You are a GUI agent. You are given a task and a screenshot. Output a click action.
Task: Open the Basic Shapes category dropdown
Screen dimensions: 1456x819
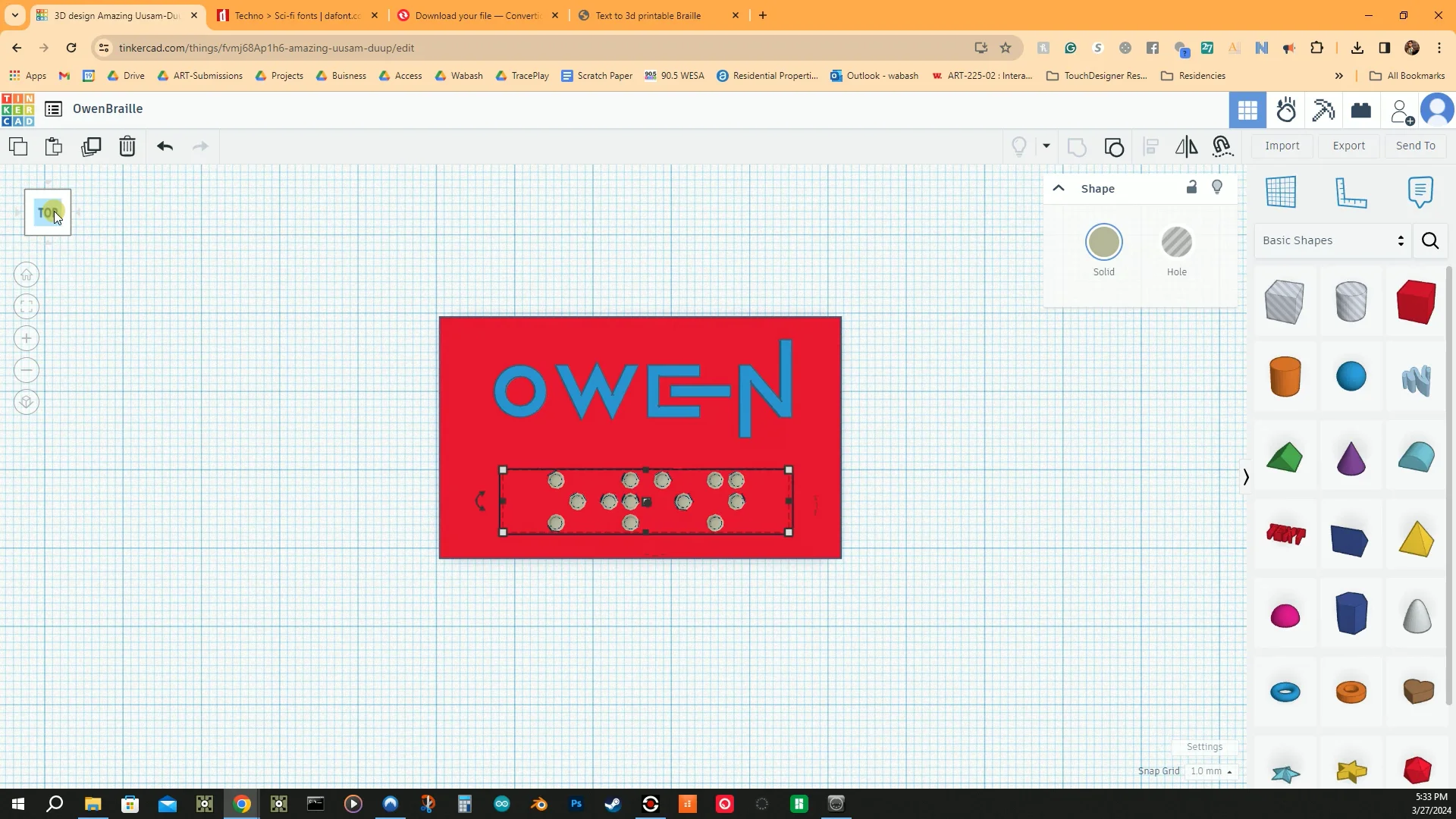tap(1331, 240)
